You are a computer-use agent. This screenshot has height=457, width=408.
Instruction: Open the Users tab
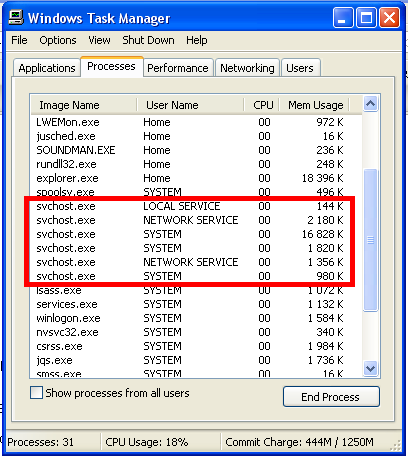tap(300, 68)
